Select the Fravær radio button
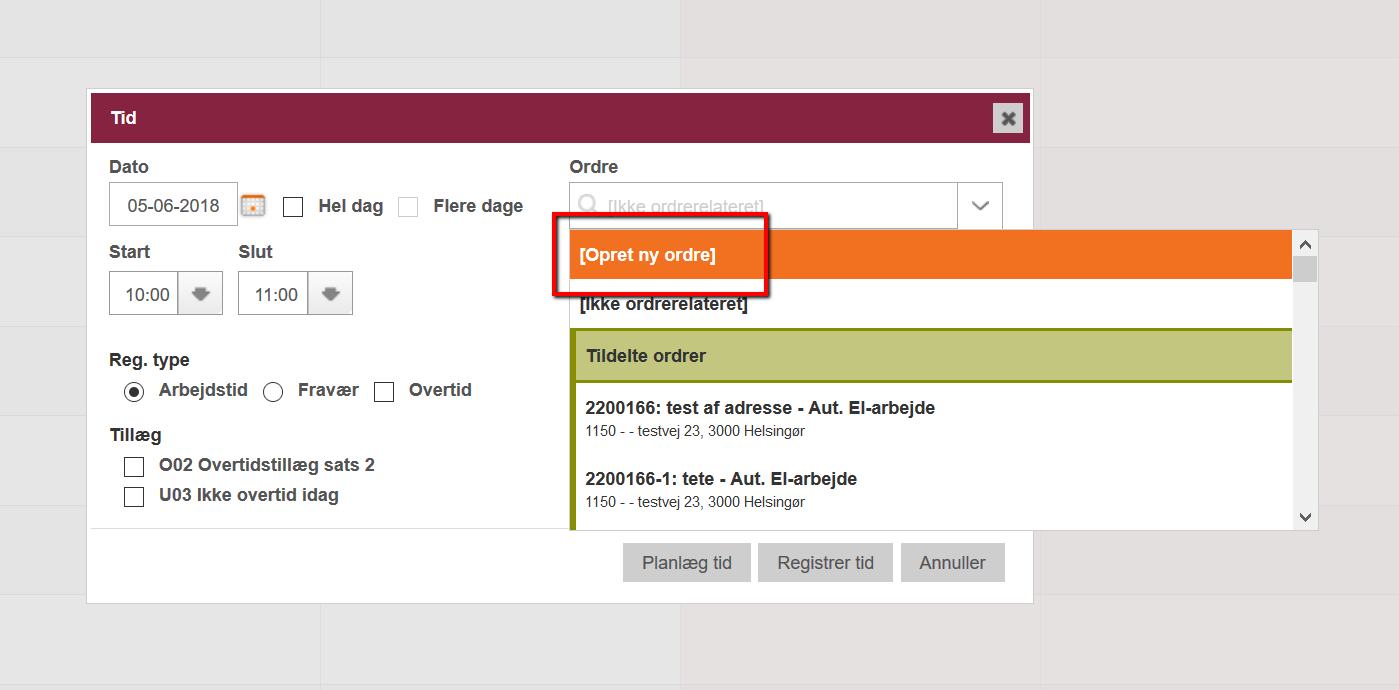Screen dimensions: 1399x690 pyautogui.click(x=273, y=392)
